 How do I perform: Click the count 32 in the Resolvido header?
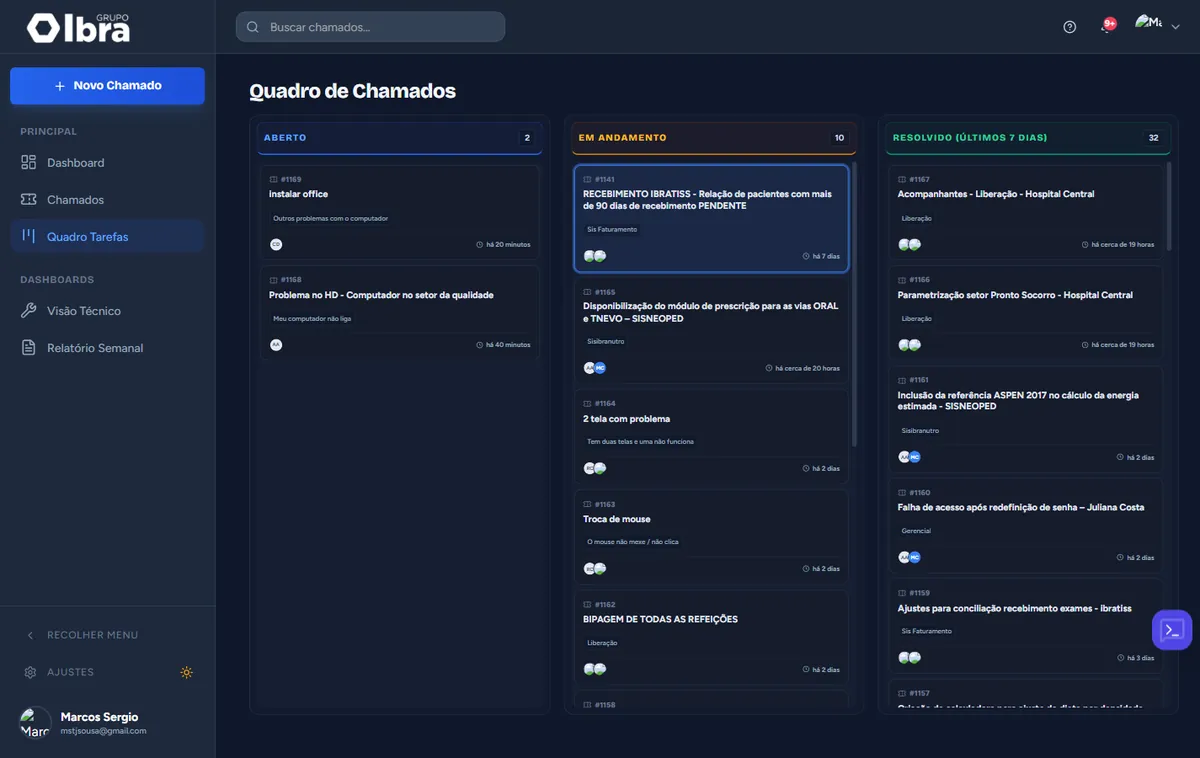pos(1154,138)
